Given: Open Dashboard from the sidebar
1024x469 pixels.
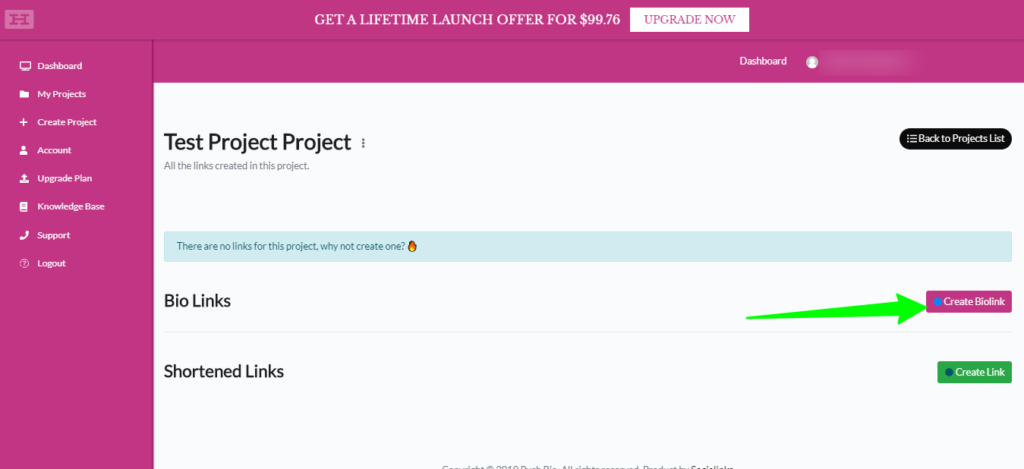Looking at the screenshot, I should pyautogui.click(x=59, y=66).
